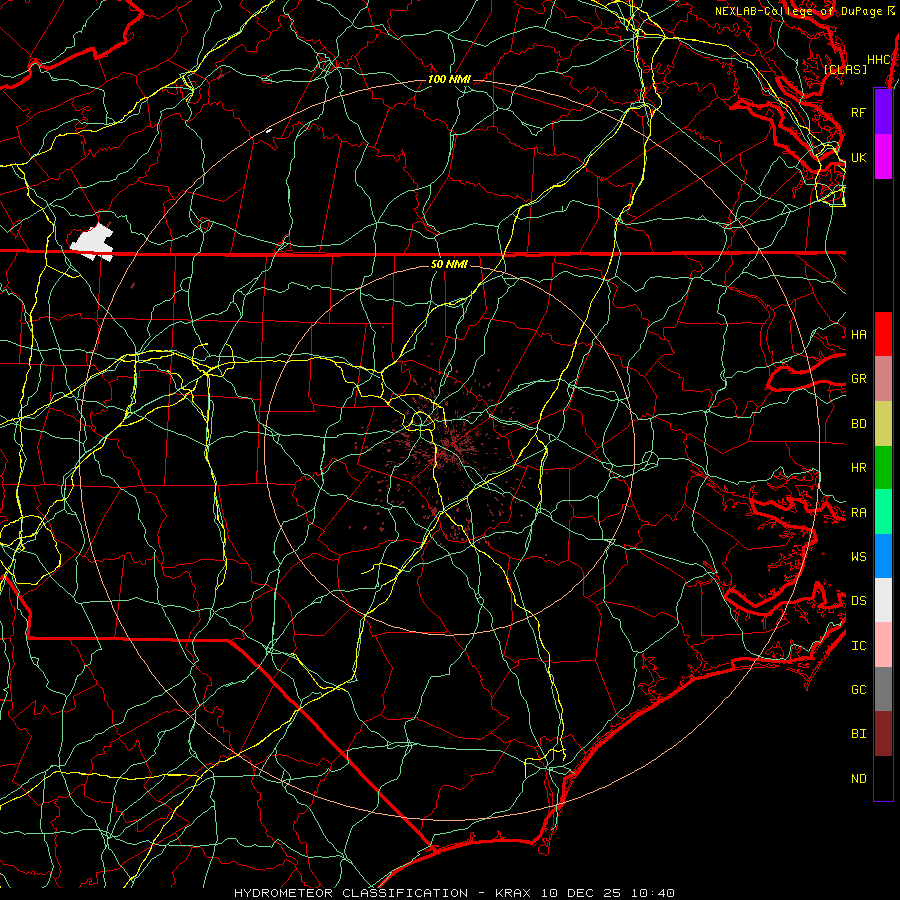Click the KRAX radar site identifier
Viewport: 900px width, 900px height.
tap(513, 893)
